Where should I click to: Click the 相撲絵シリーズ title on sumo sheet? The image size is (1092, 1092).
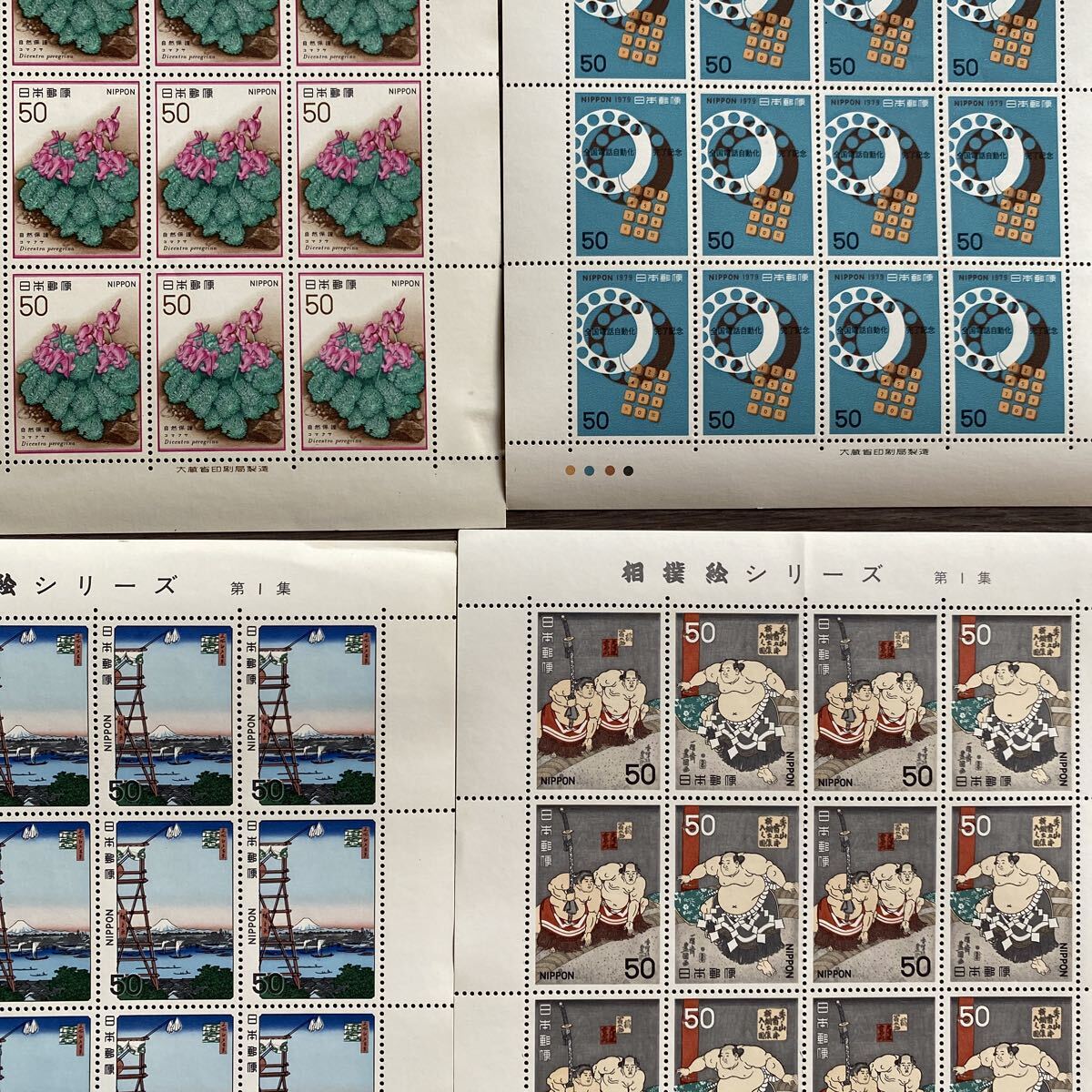point(753,573)
